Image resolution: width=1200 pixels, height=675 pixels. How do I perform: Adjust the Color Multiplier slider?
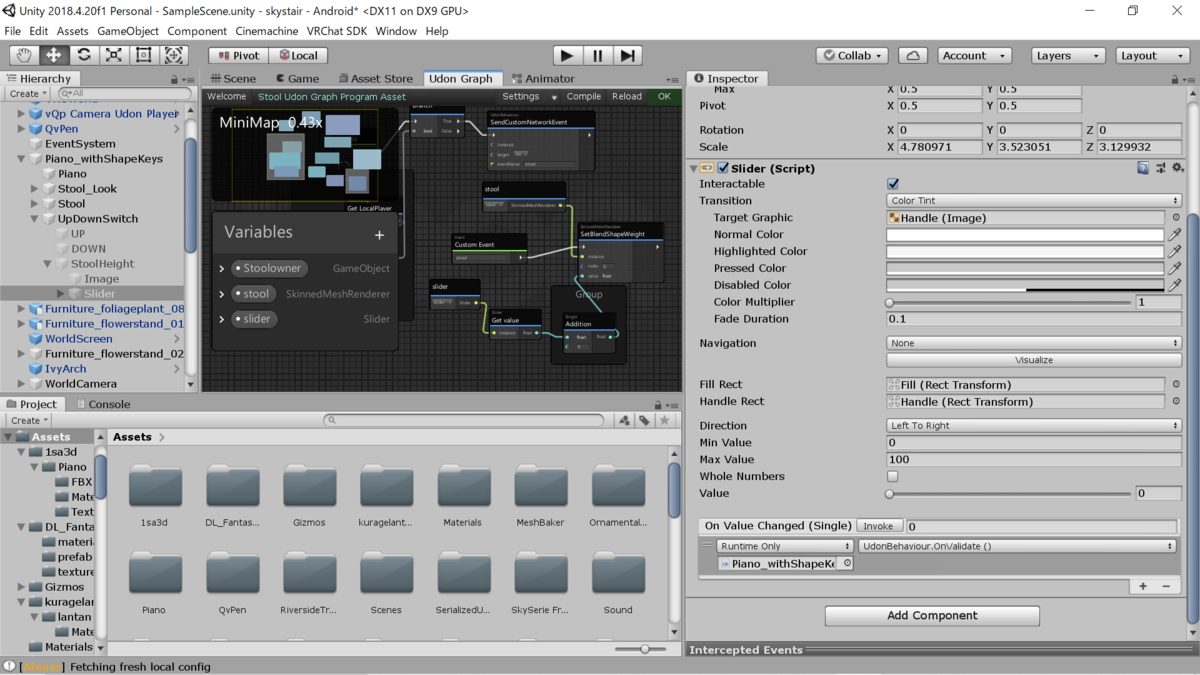coord(1008,302)
